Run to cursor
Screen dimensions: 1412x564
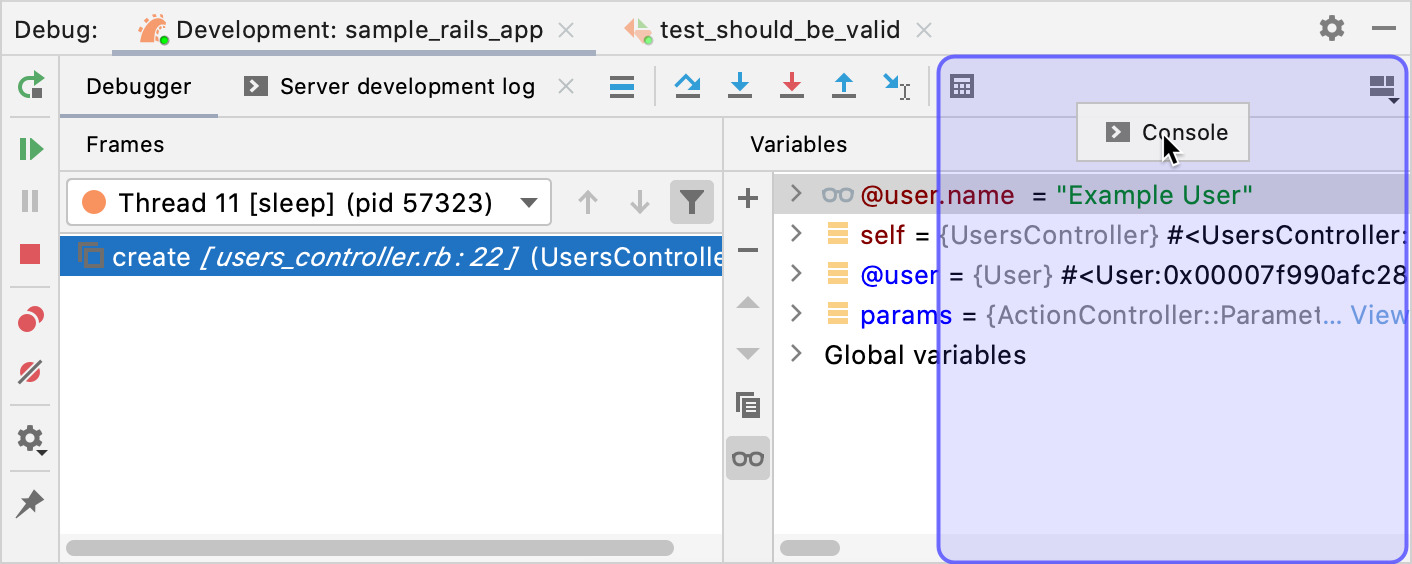[x=896, y=87]
